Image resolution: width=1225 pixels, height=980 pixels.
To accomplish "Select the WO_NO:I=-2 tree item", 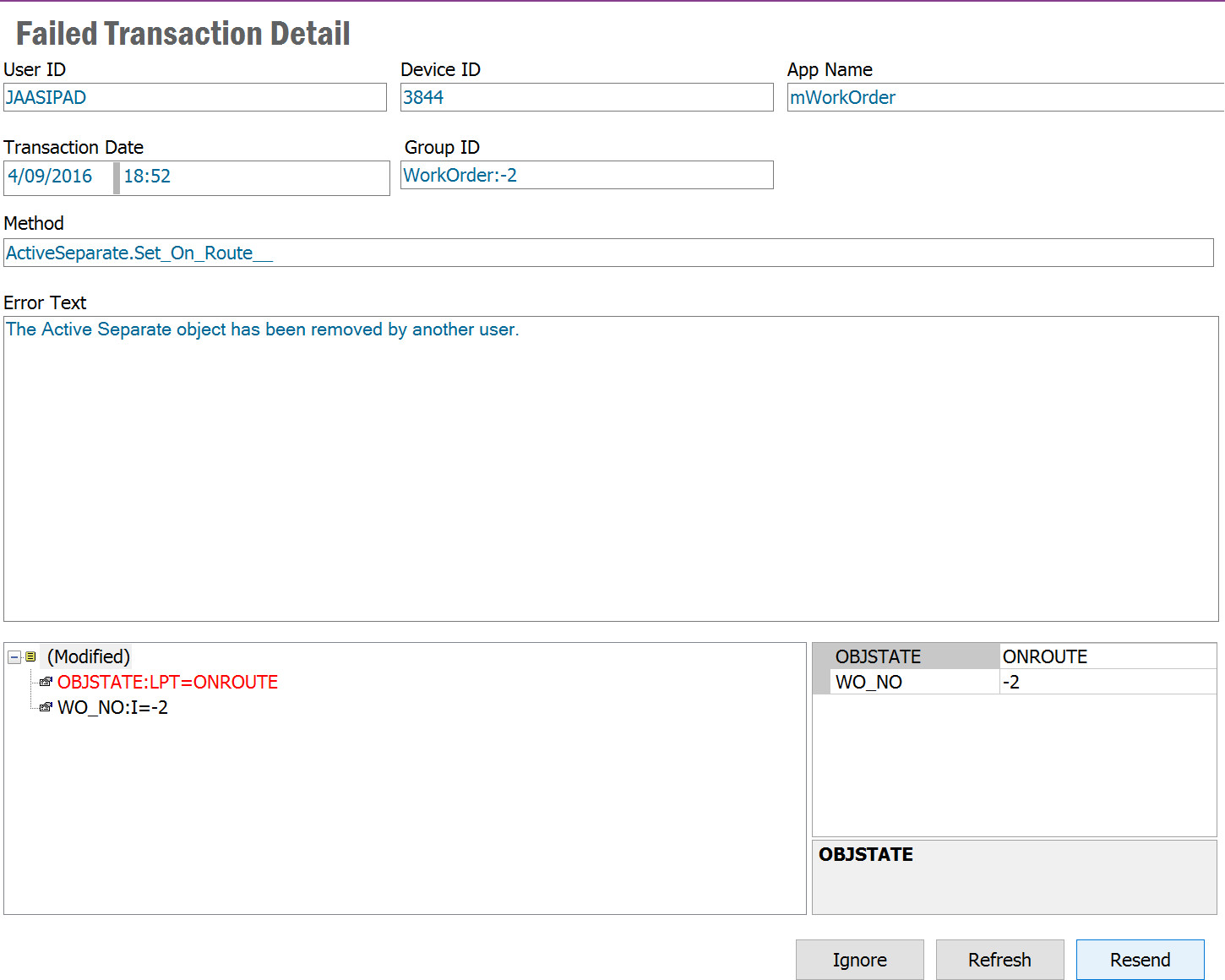I will (112, 708).
